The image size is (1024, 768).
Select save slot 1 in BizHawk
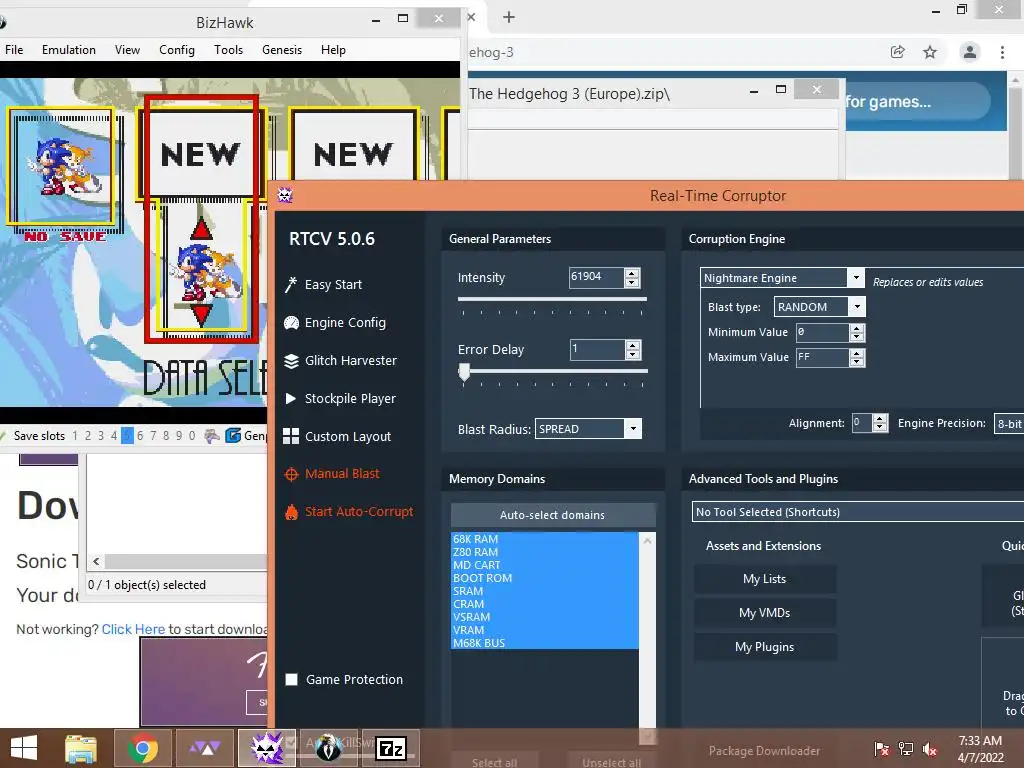click(75, 436)
